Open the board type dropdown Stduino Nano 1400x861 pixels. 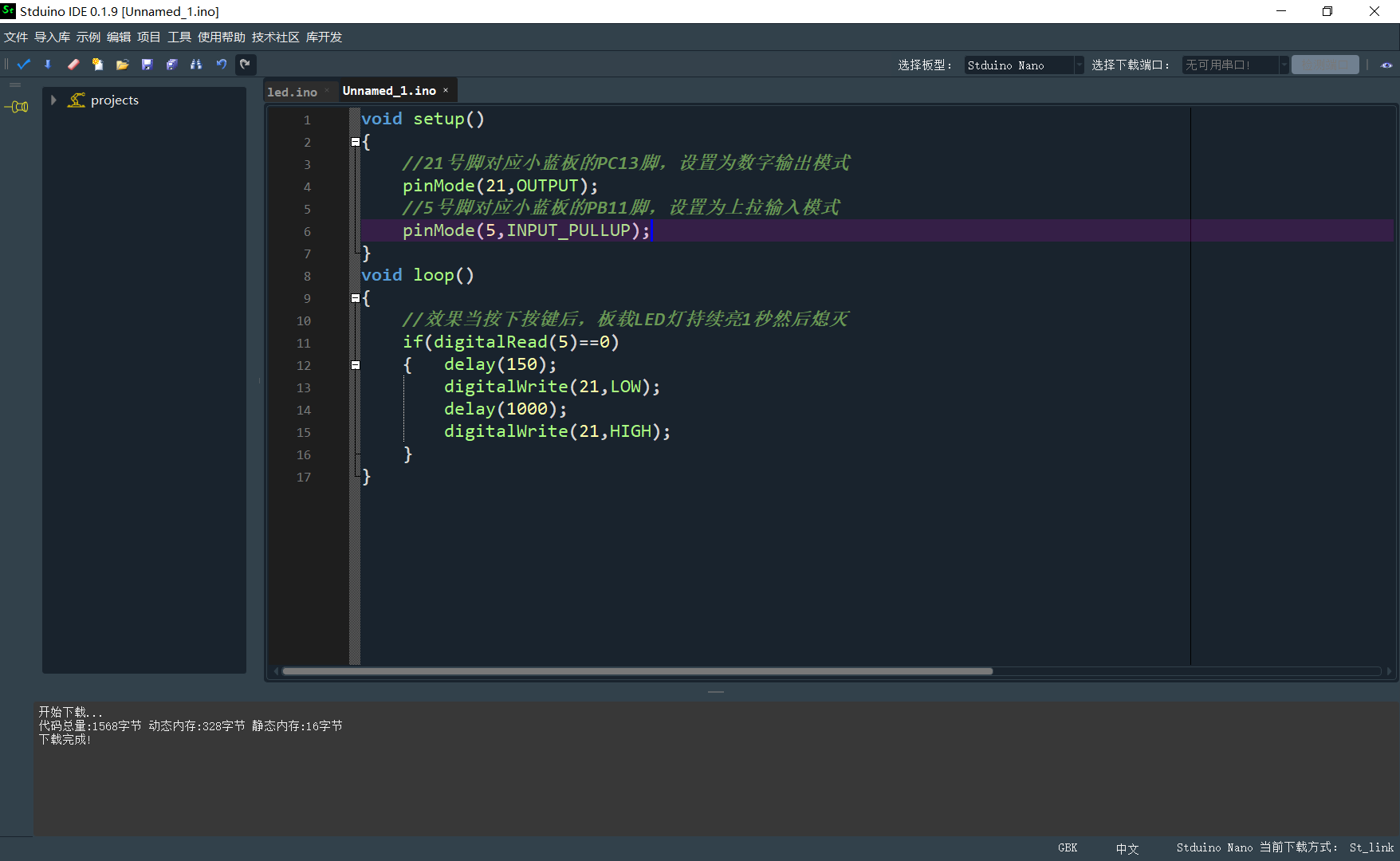coord(1024,65)
